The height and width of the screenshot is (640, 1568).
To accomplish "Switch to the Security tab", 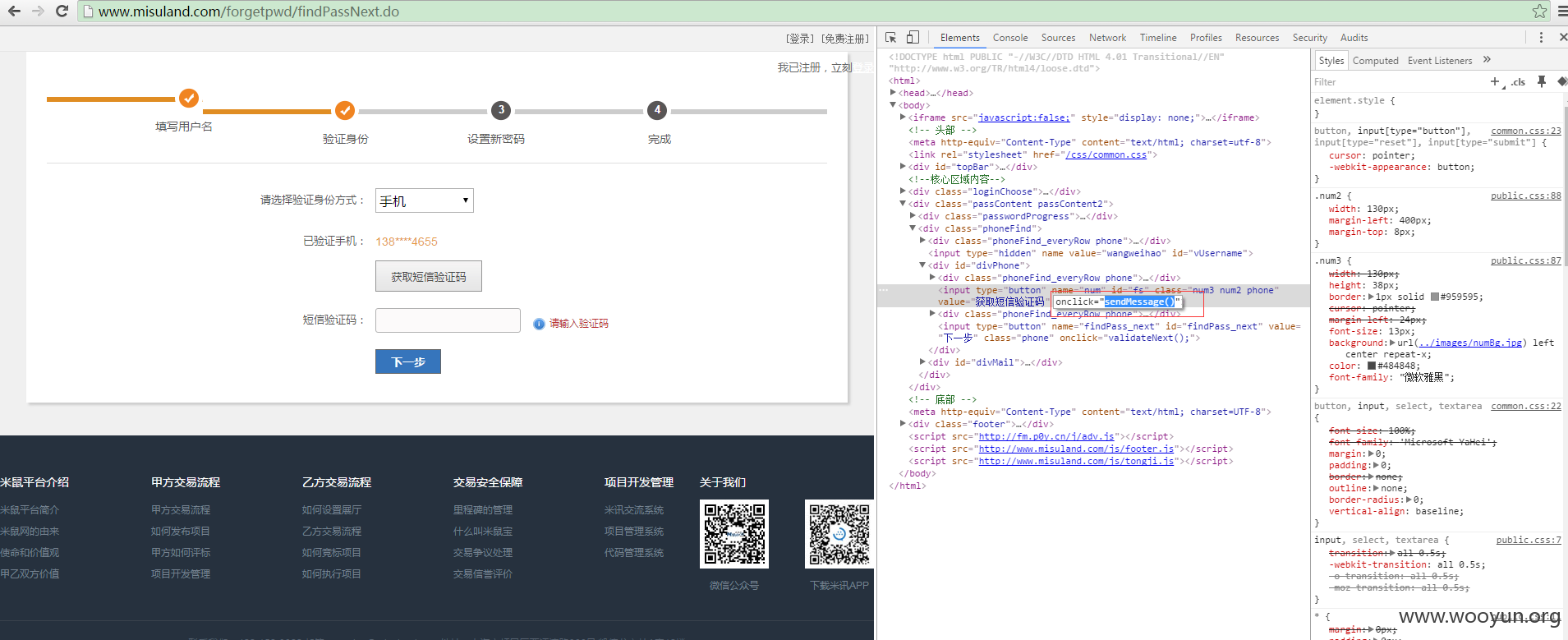I will pyautogui.click(x=1309, y=38).
